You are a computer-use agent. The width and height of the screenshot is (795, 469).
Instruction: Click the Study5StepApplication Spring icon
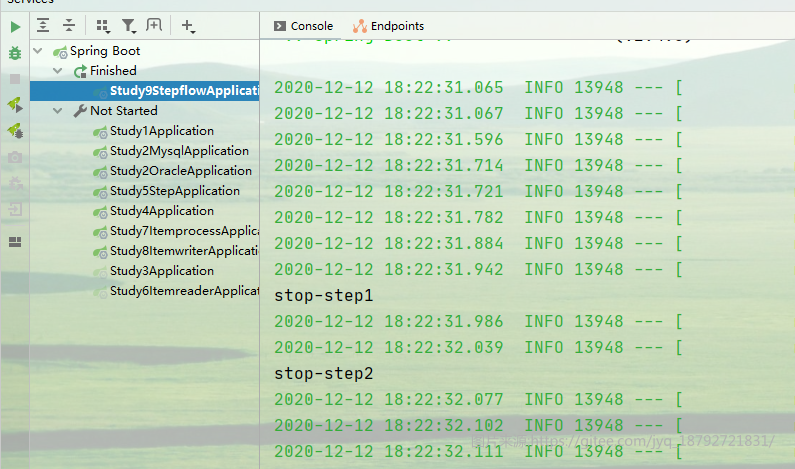[100, 192]
